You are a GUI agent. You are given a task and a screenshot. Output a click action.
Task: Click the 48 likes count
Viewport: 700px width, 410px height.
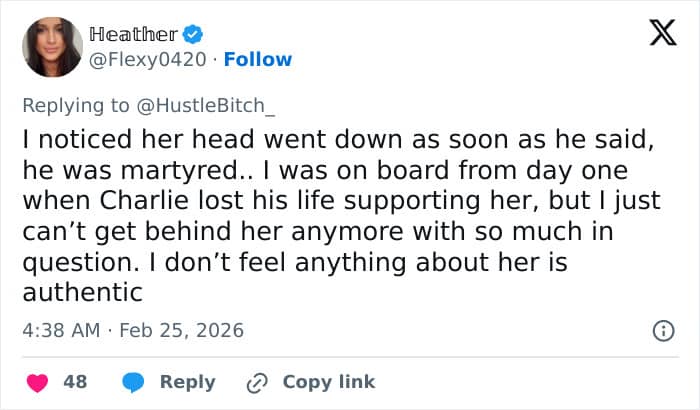click(x=75, y=382)
